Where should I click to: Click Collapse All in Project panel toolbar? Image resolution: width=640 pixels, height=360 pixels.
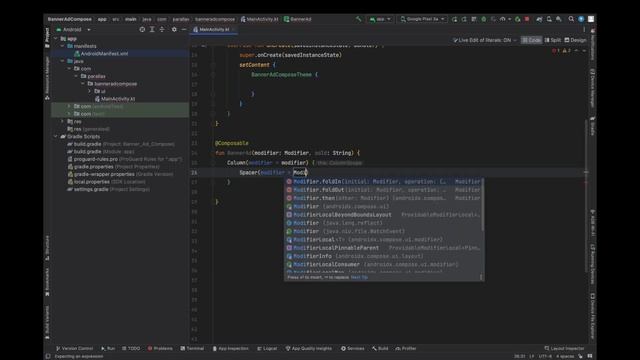(162, 29)
